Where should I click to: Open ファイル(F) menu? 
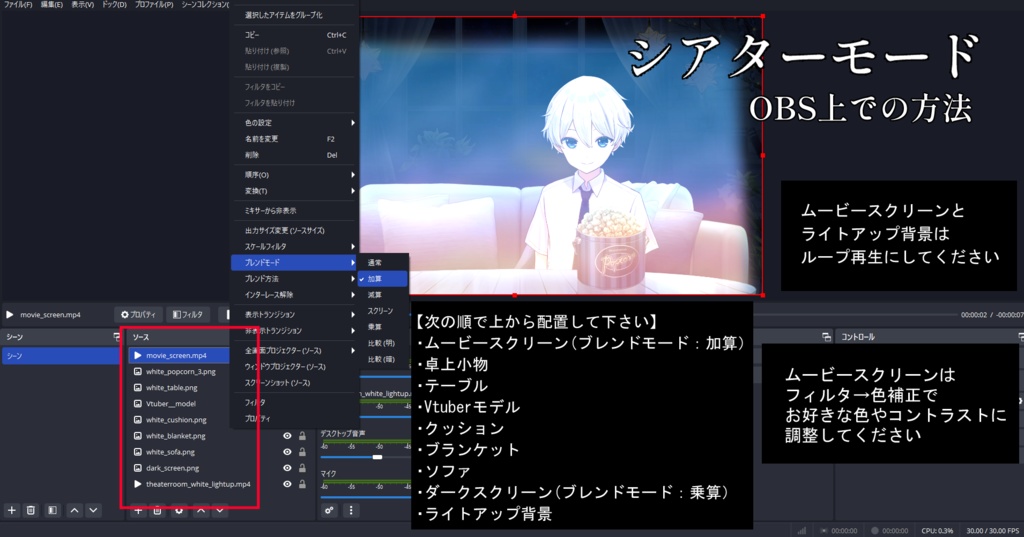(x=18, y=5)
